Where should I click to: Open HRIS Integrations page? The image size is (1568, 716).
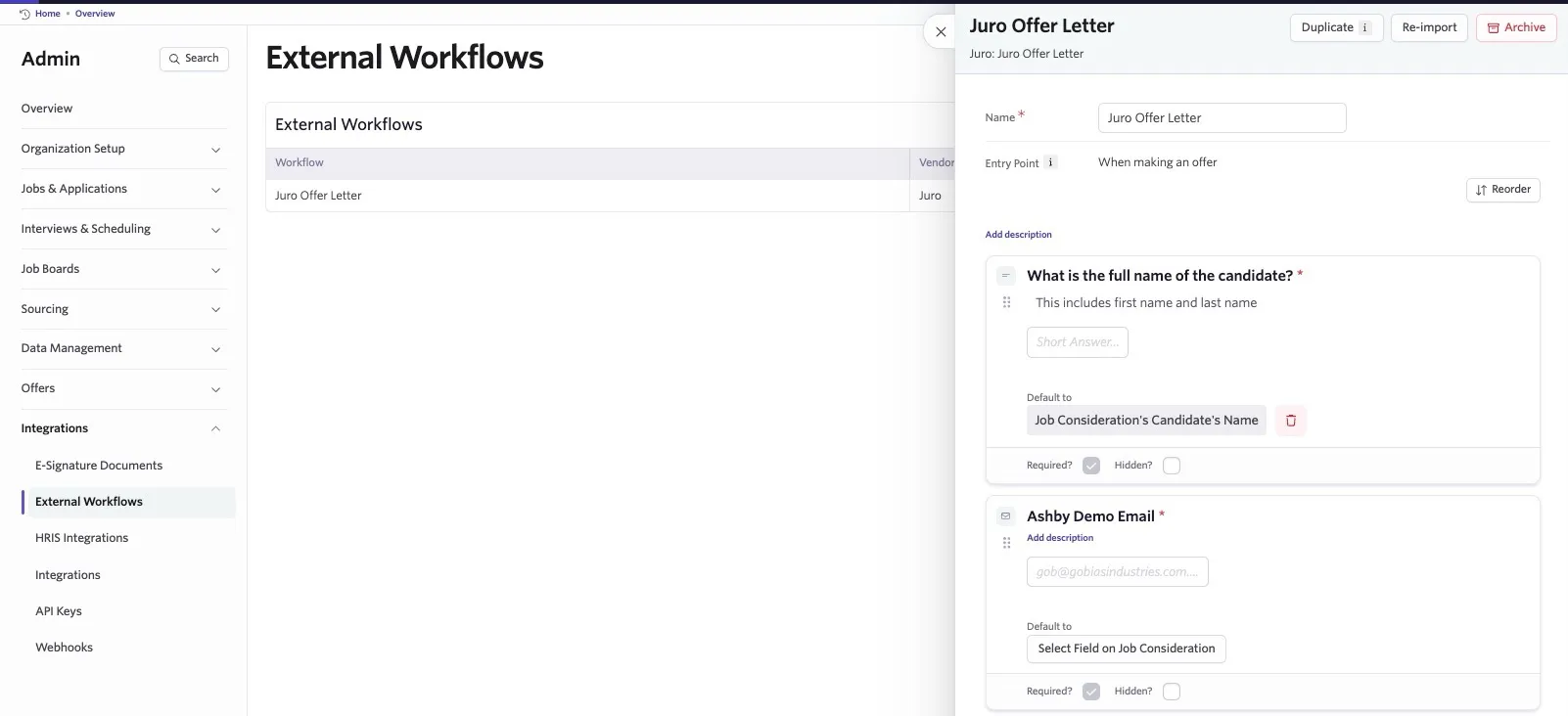pos(82,538)
